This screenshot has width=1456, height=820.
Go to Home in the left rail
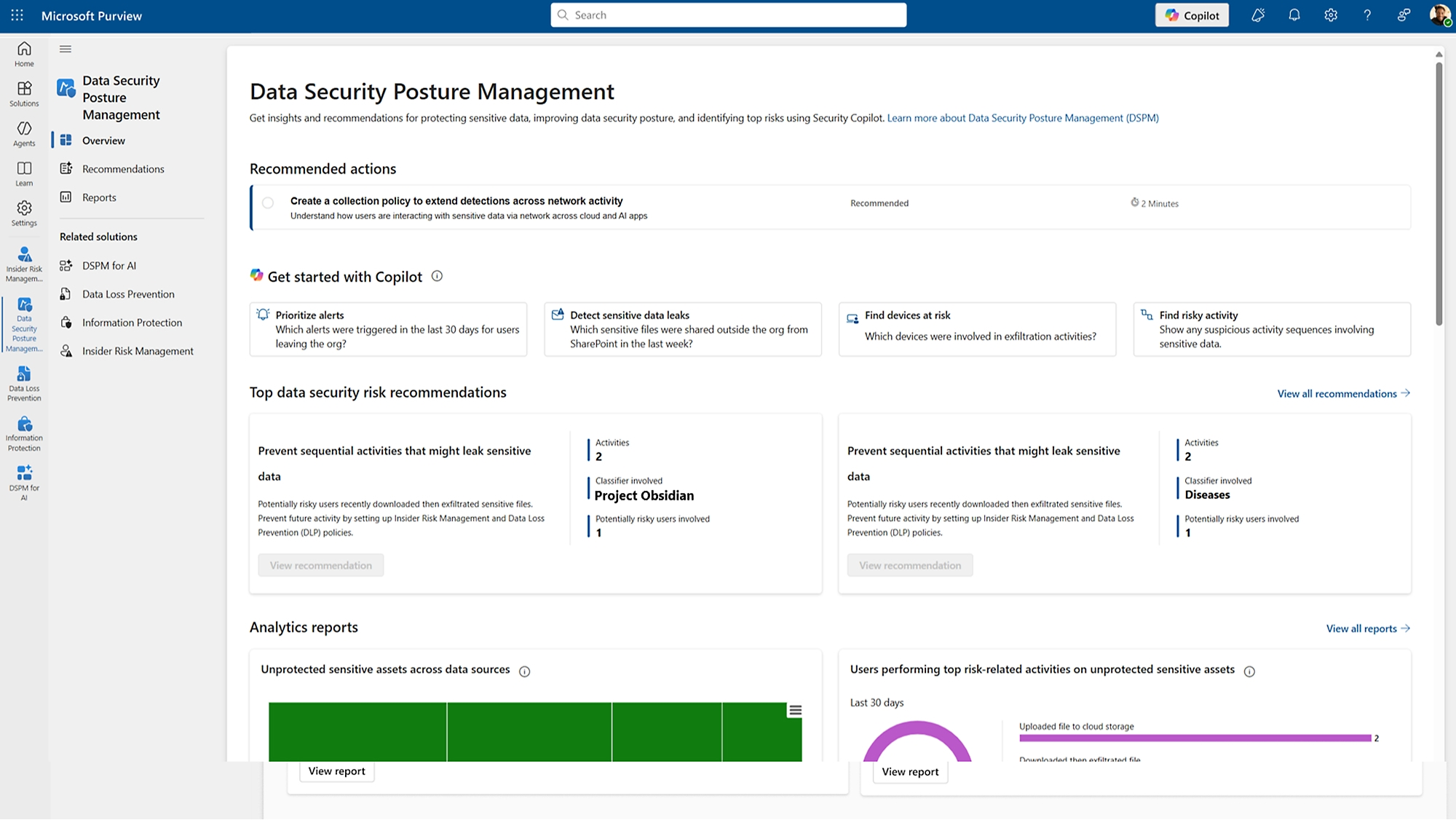pyautogui.click(x=24, y=54)
